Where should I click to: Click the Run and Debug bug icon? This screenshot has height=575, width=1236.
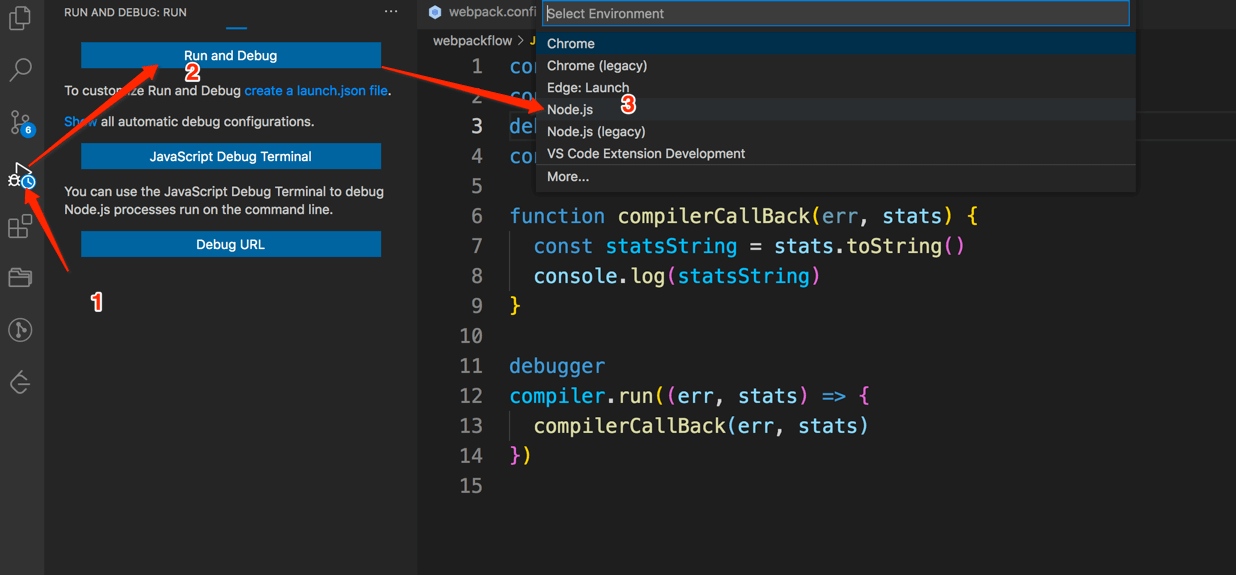20,176
